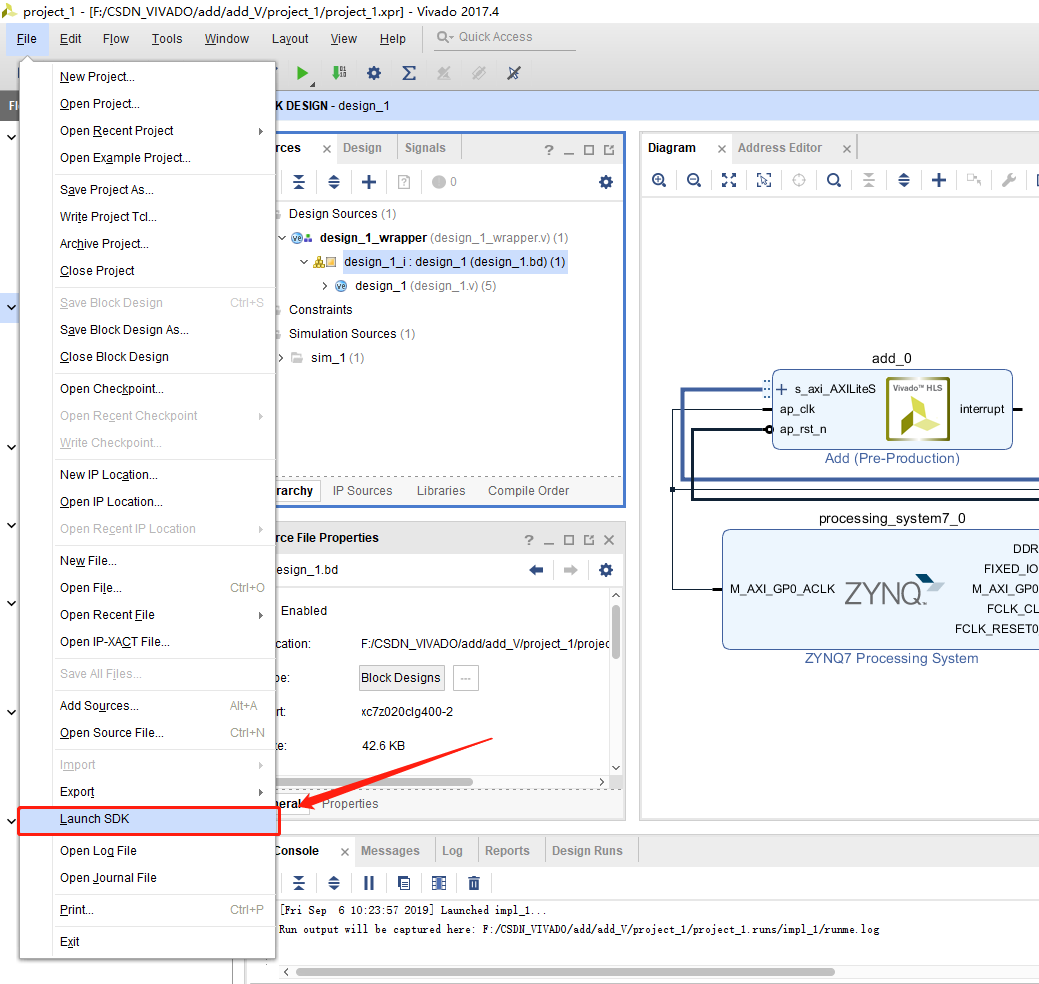Zoom in on the Diagram
1039x984 pixels.
point(659,180)
